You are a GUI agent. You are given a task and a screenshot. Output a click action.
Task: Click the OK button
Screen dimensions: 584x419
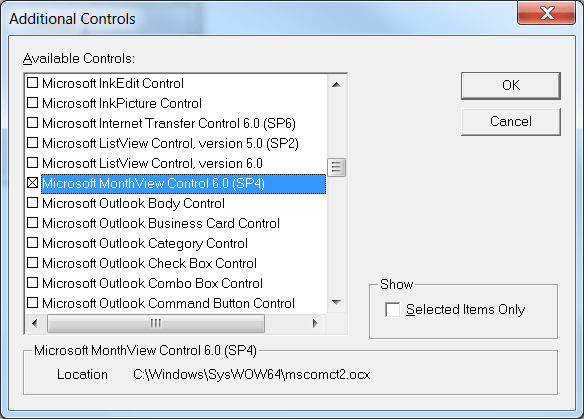511,86
